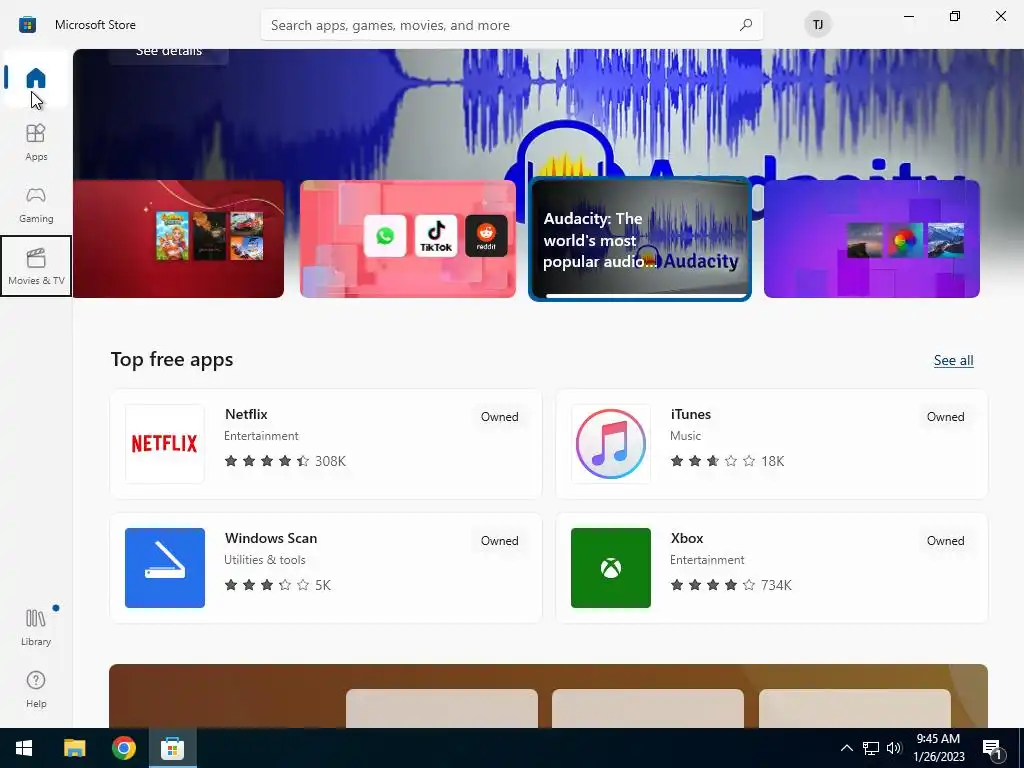Open the Windows Scan app icon
Image resolution: width=1024 pixels, height=768 pixels.
(165, 568)
